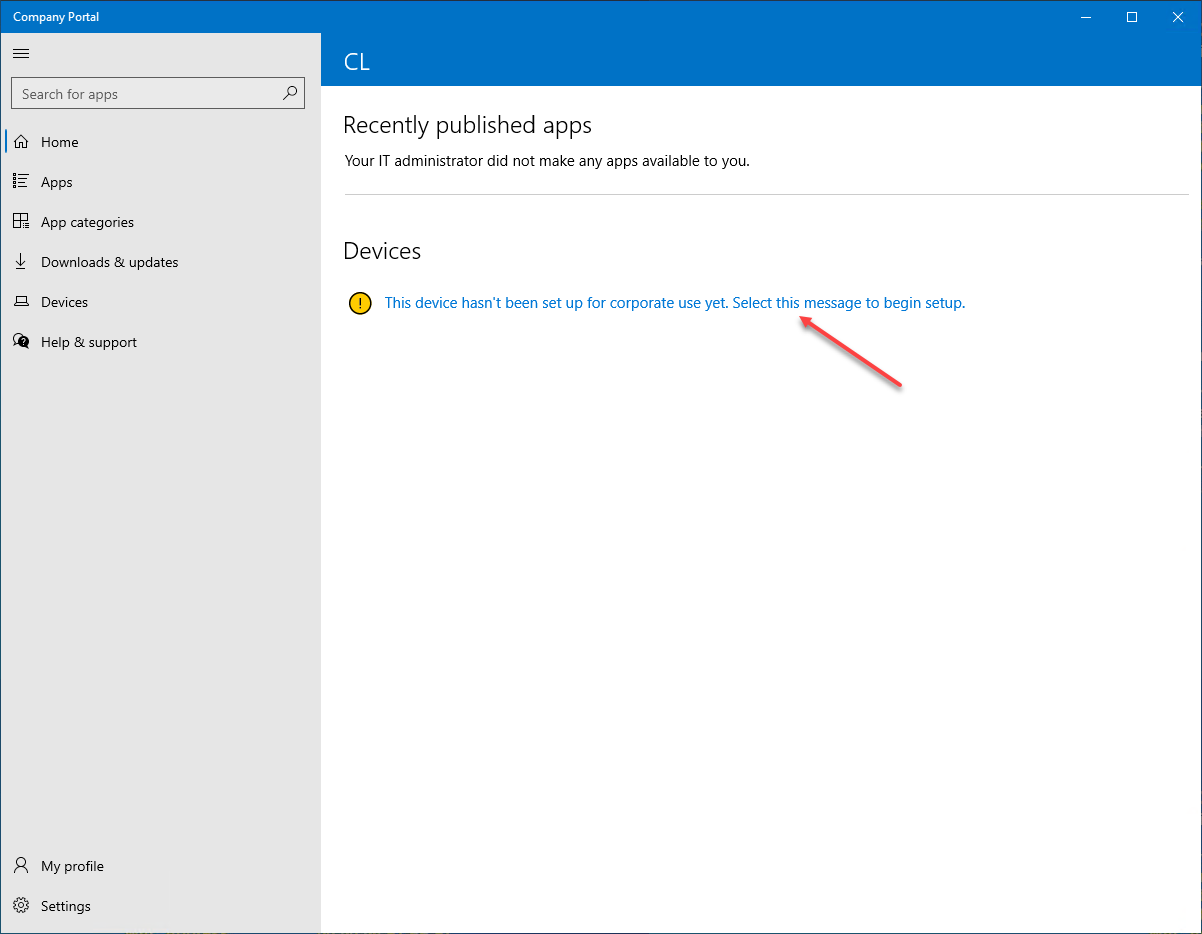
Task: Click the App categories grid icon
Action: coord(21,221)
